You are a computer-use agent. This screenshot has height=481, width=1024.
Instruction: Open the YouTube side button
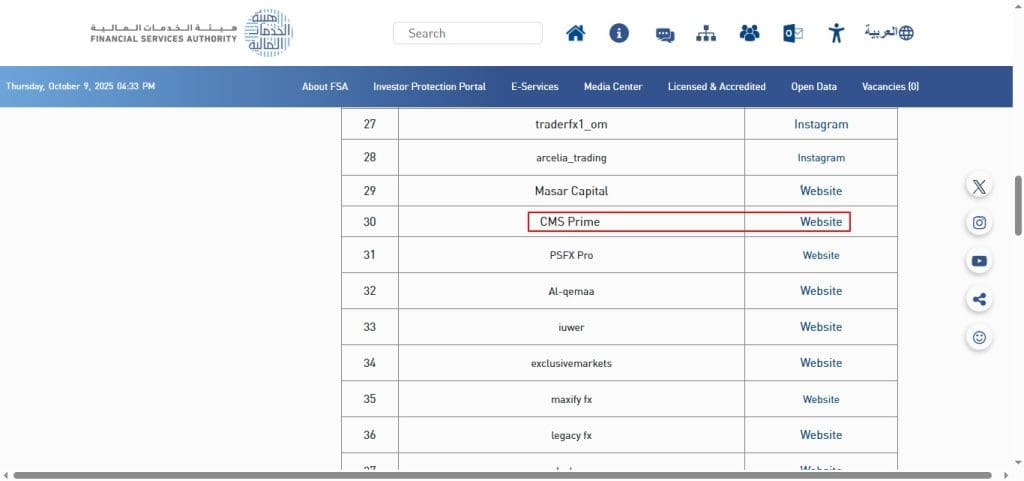[x=979, y=262]
